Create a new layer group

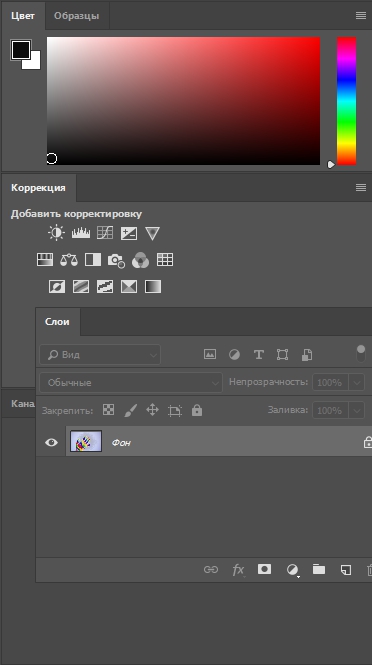(319, 569)
